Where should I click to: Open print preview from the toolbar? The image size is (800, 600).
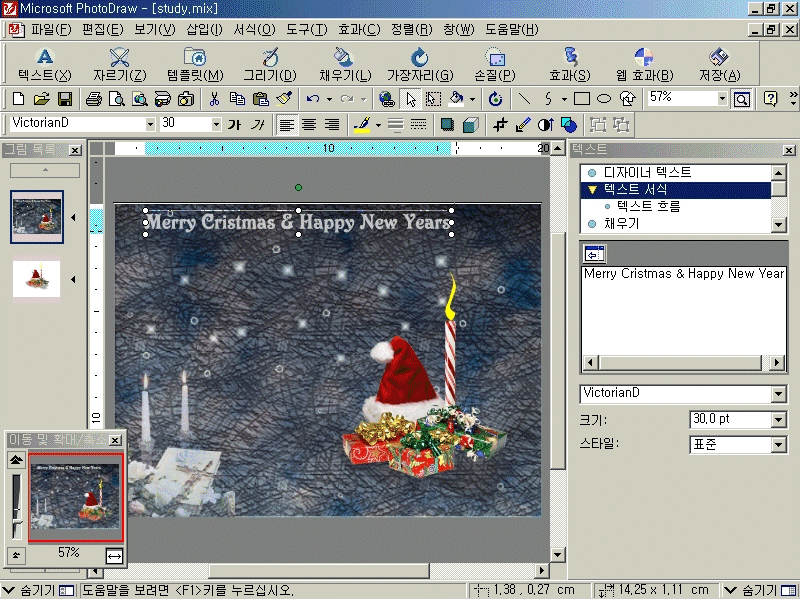117,98
